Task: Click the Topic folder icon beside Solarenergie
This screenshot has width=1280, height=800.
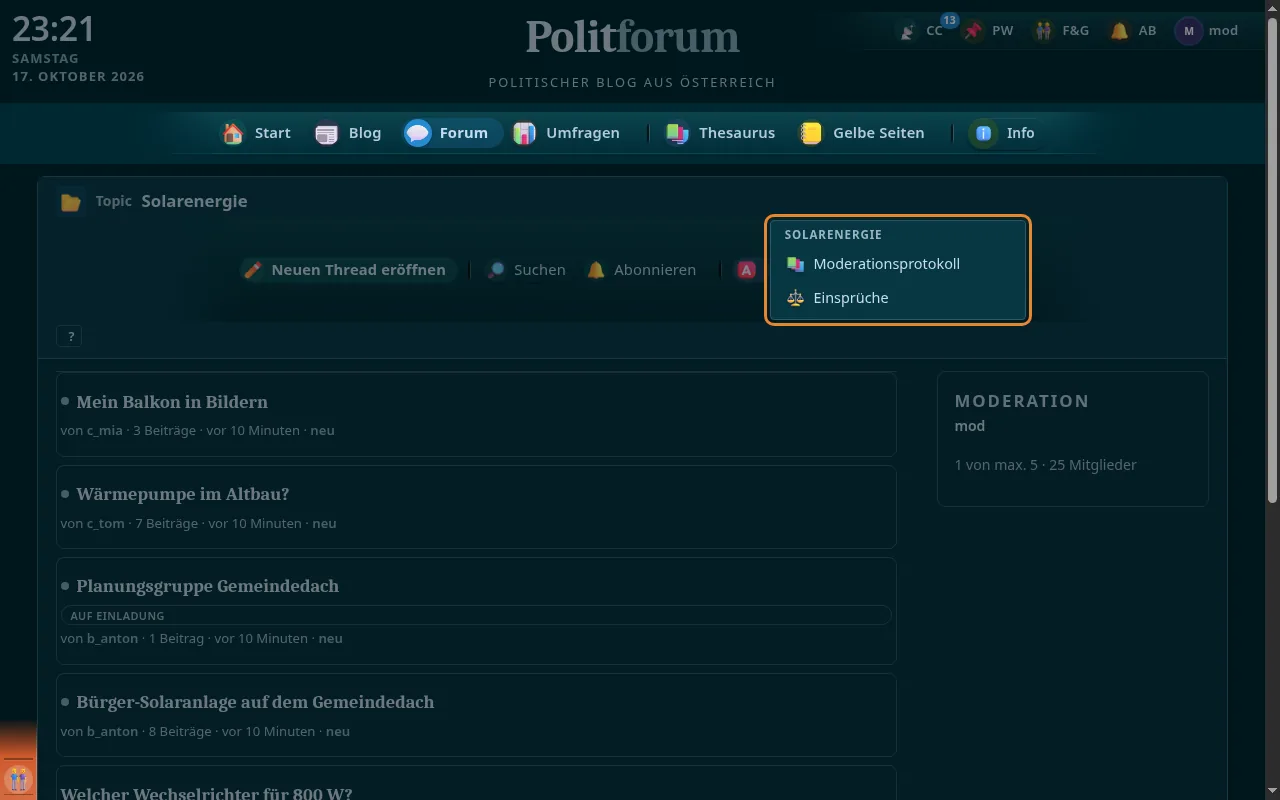Action: [x=70, y=202]
